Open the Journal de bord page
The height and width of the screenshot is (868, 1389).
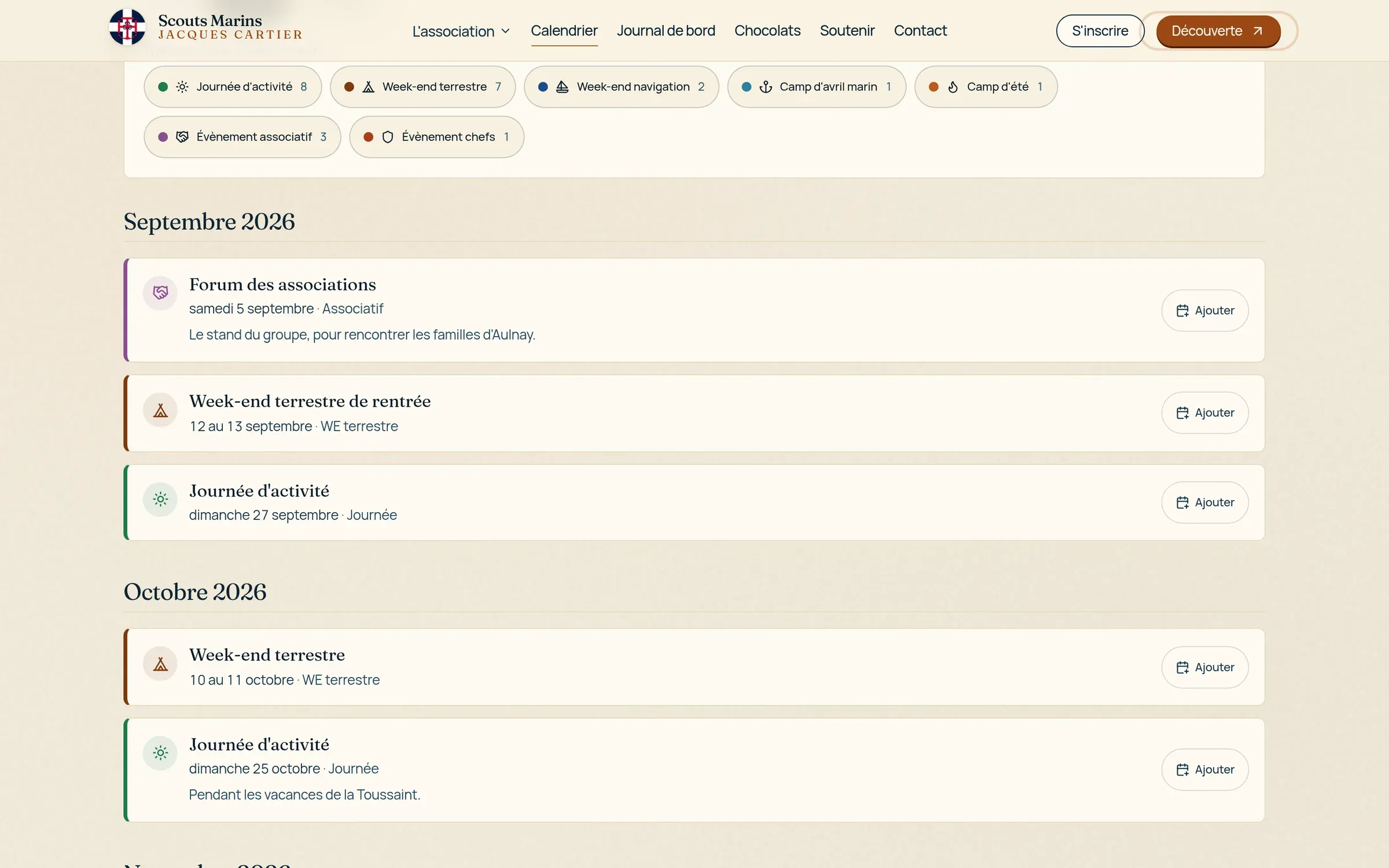(x=666, y=31)
